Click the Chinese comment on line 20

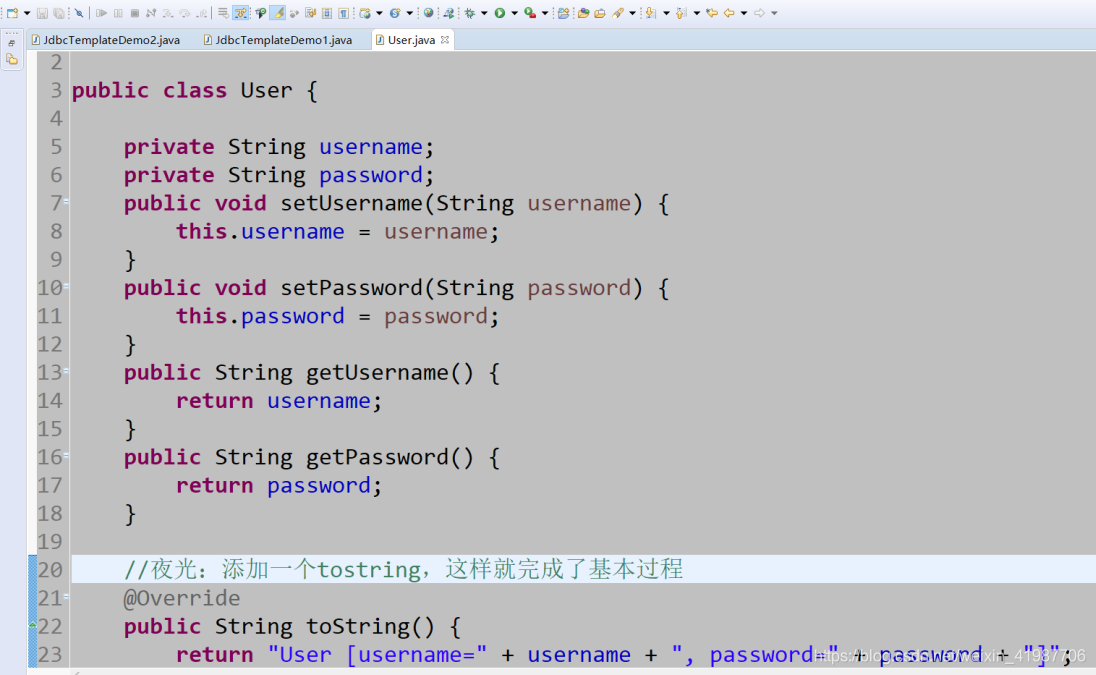coord(403,569)
